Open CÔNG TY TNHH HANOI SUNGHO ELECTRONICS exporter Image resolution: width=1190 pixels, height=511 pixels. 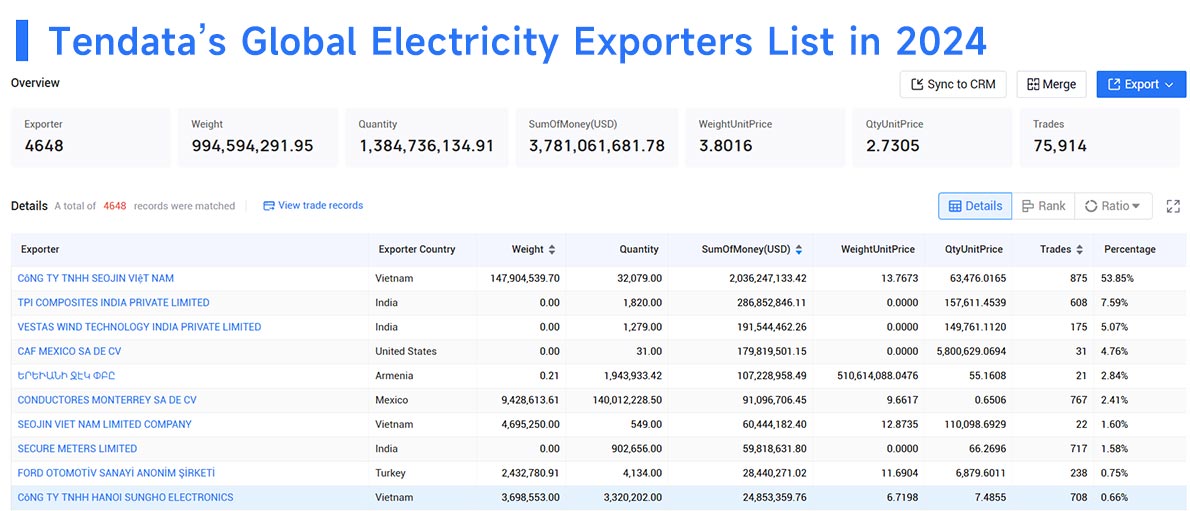tap(125, 497)
